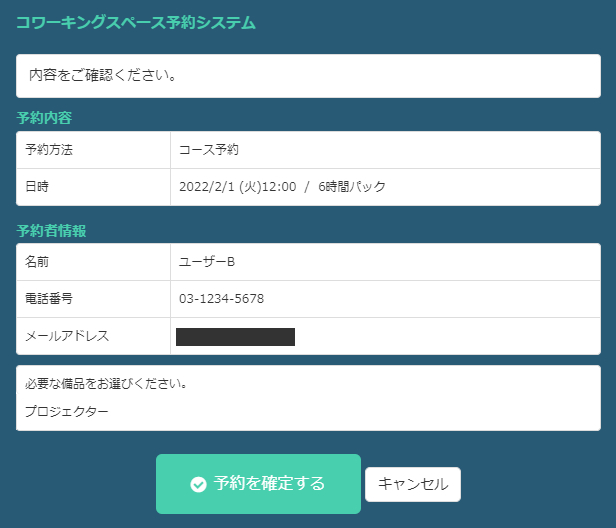The image size is (616, 528).
Task: Click the 名前 row label
Action: 37,262
